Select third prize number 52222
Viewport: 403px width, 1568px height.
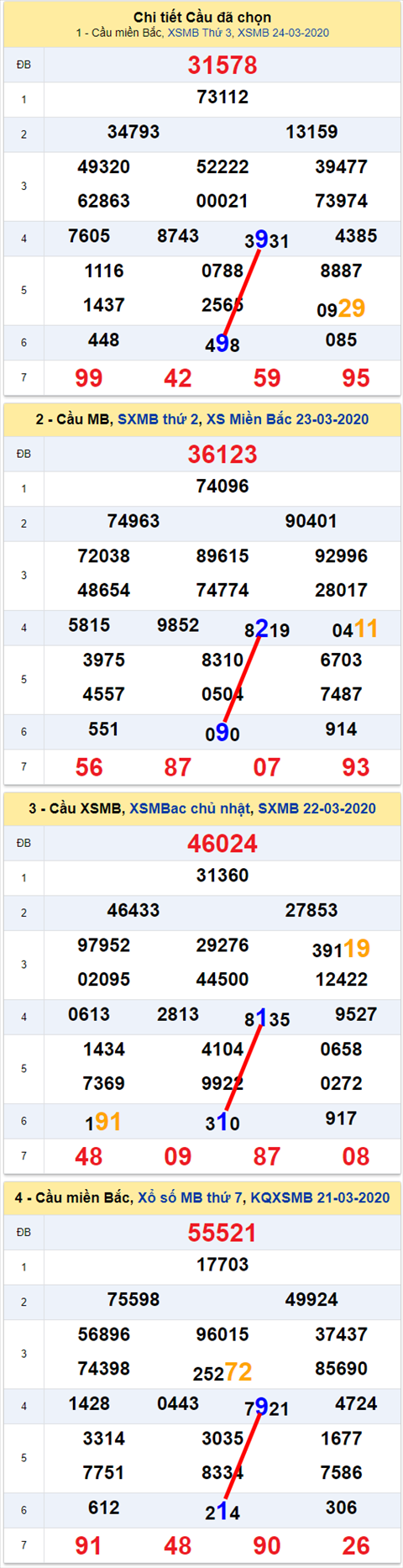click(x=222, y=166)
